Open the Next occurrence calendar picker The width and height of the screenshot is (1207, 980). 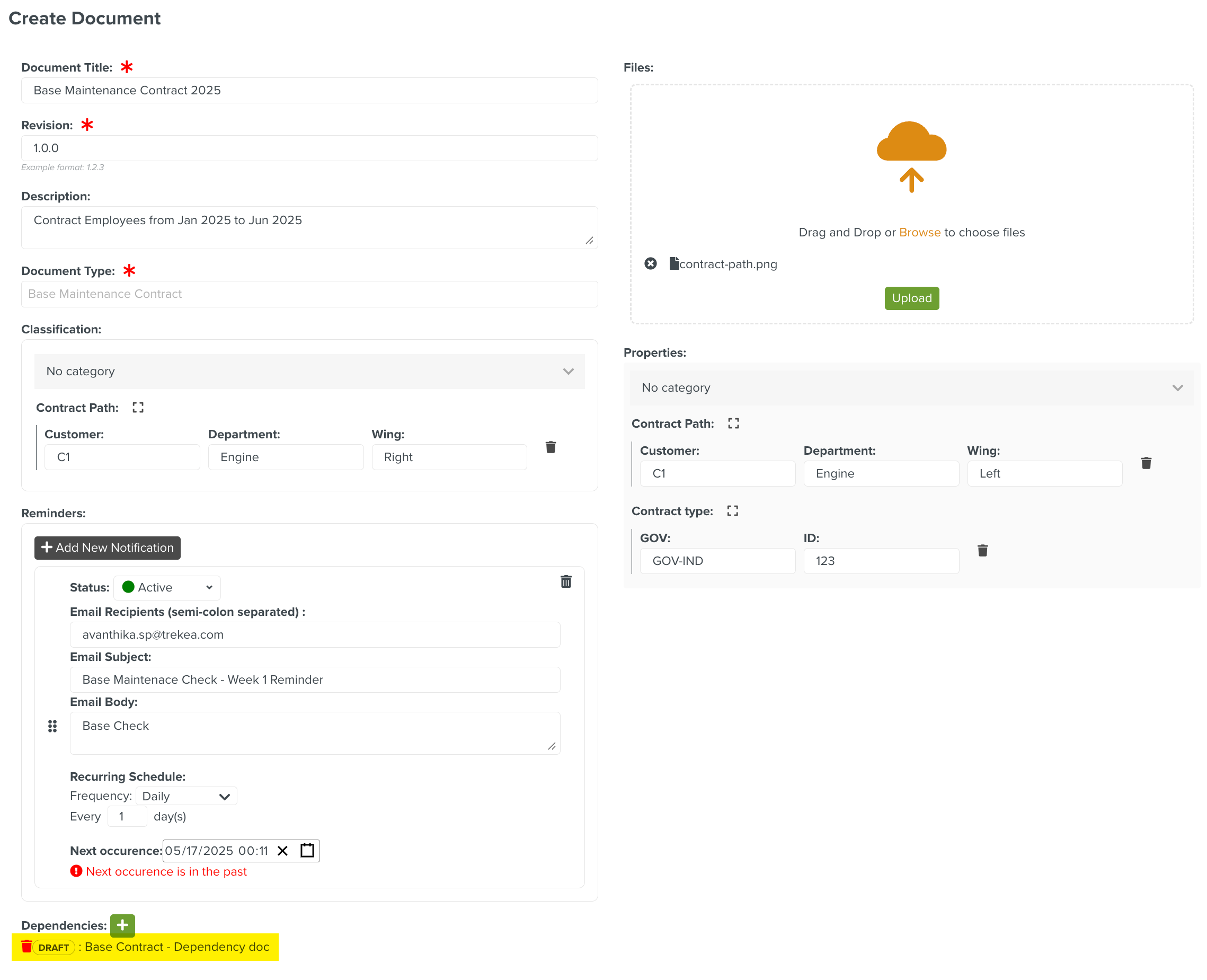[307, 850]
